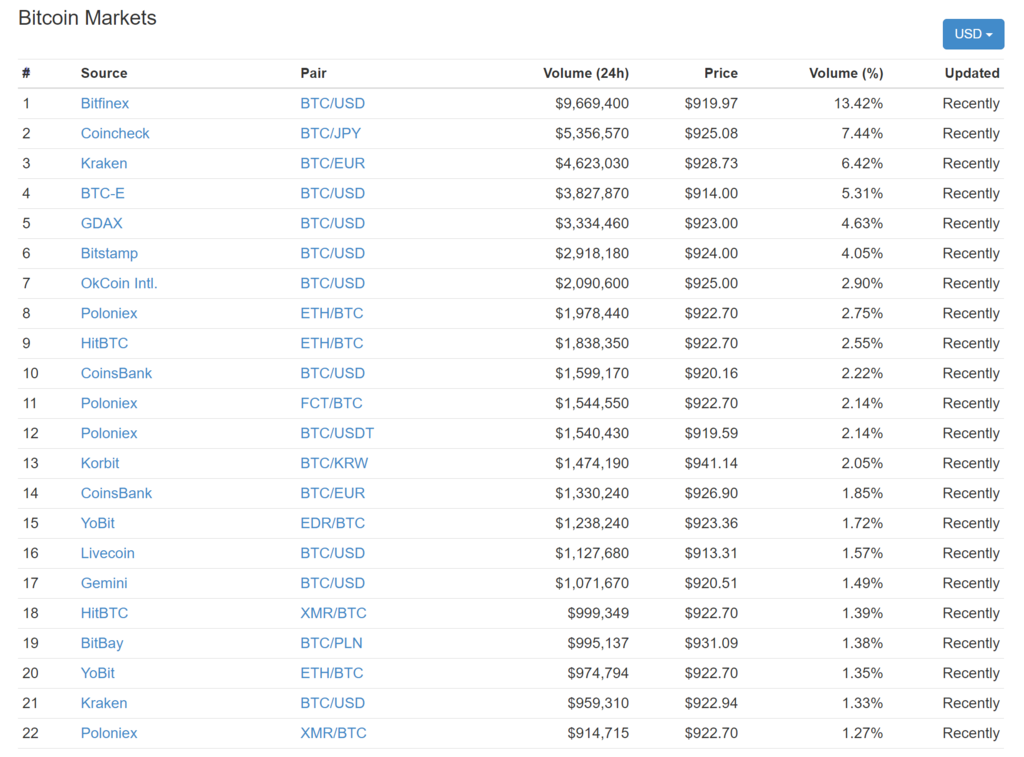Open the BTC/EUR pair for Kraken
1024x757 pixels.
(333, 163)
